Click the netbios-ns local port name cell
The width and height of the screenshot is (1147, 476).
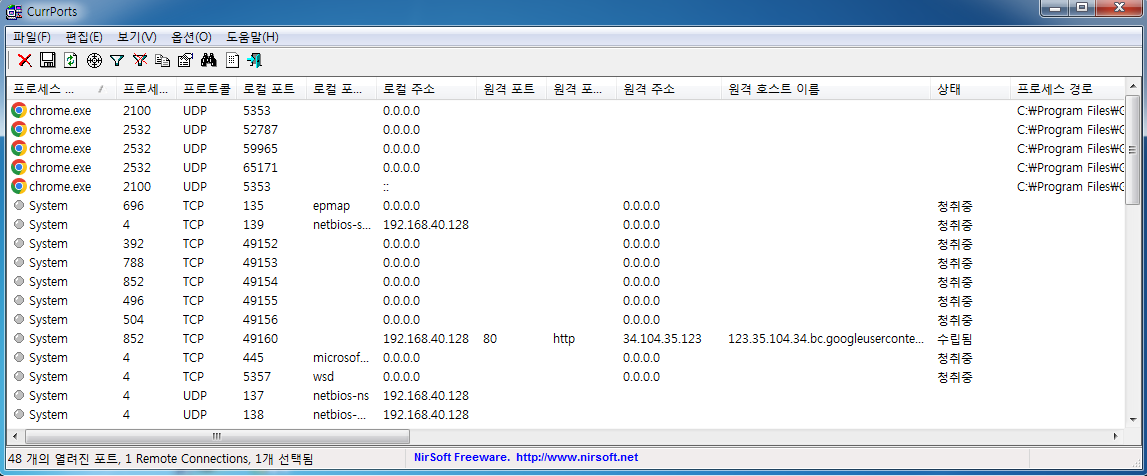point(340,396)
